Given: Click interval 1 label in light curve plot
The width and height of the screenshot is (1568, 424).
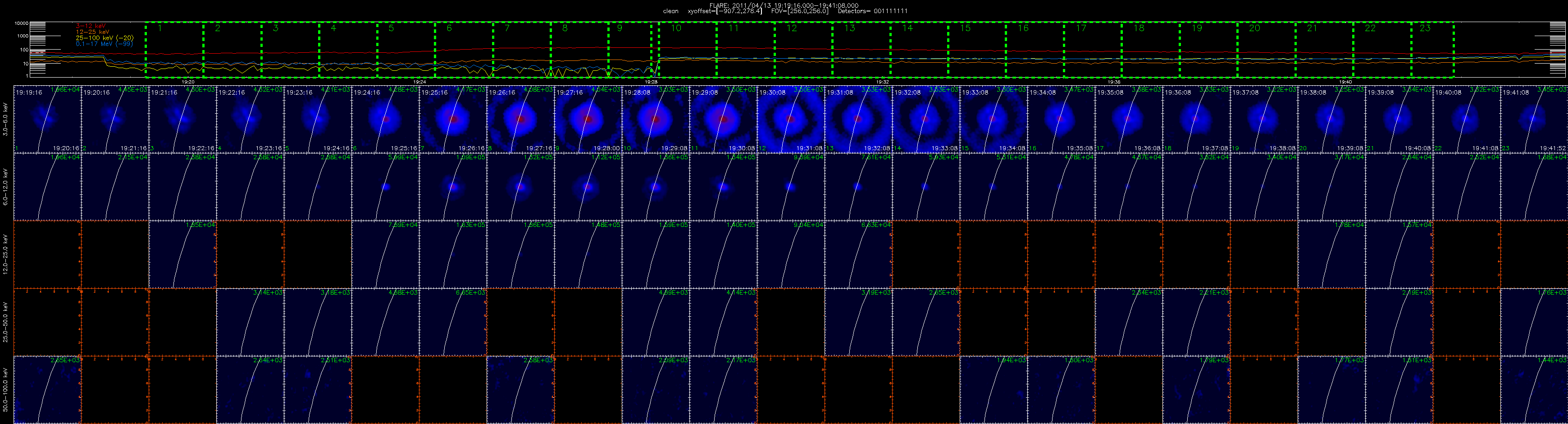Looking at the screenshot, I should click(x=160, y=28).
